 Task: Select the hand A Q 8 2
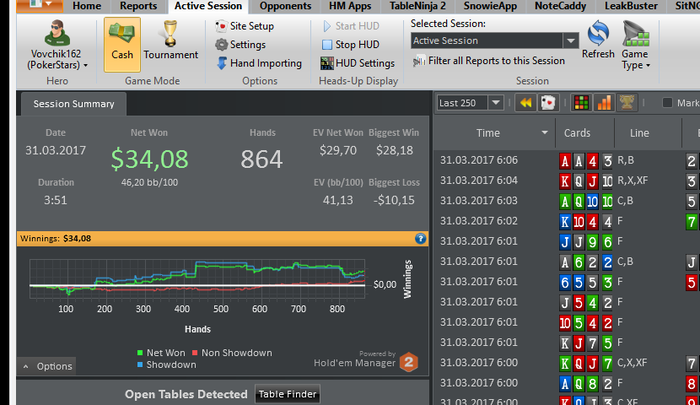coord(566,383)
